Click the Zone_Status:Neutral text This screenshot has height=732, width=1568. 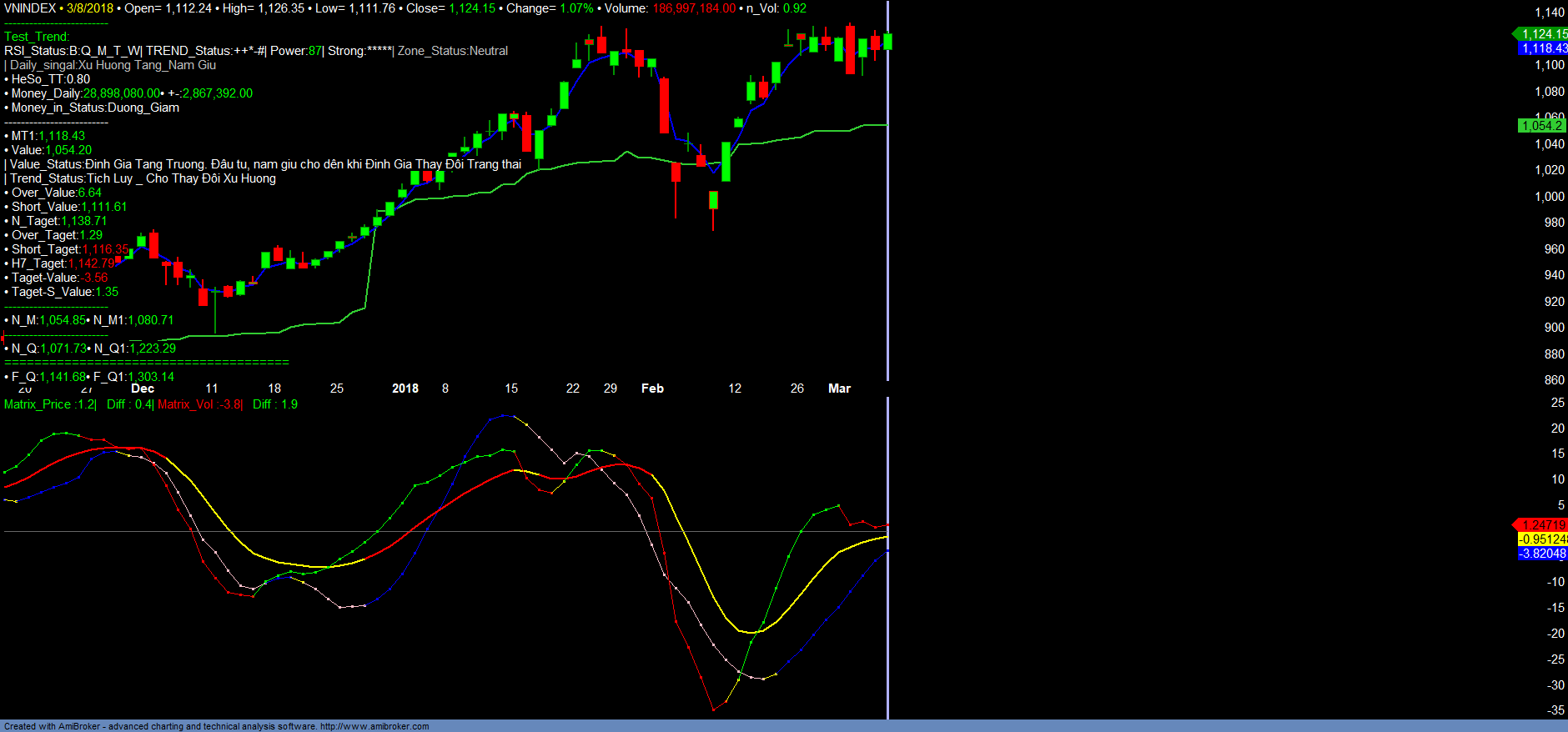pos(453,51)
